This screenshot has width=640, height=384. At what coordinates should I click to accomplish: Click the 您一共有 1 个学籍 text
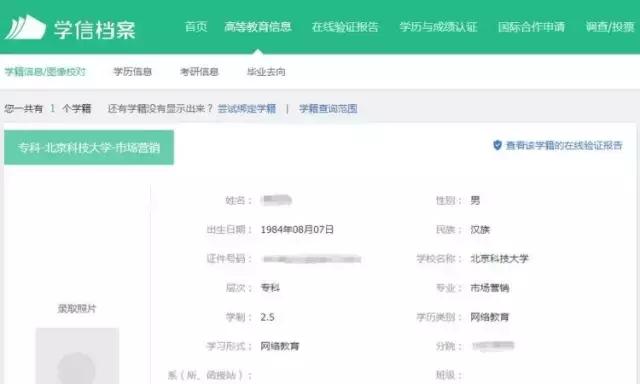48,109
